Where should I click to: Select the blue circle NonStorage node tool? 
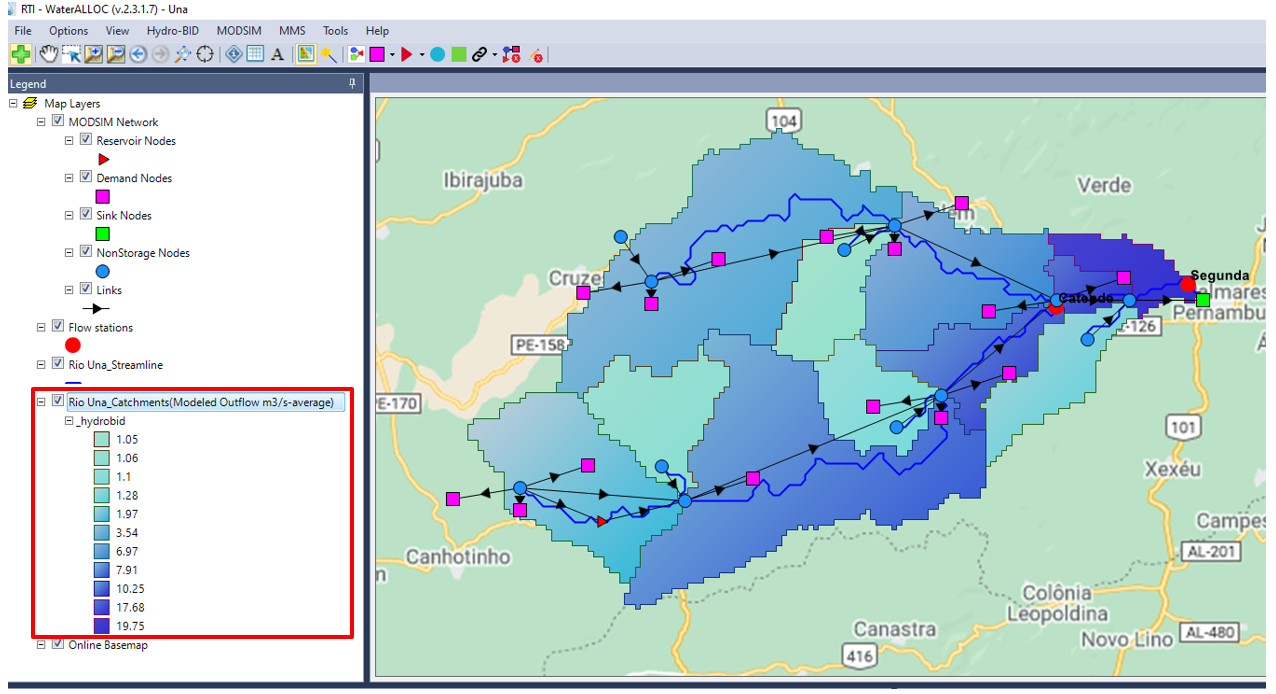tap(437, 54)
